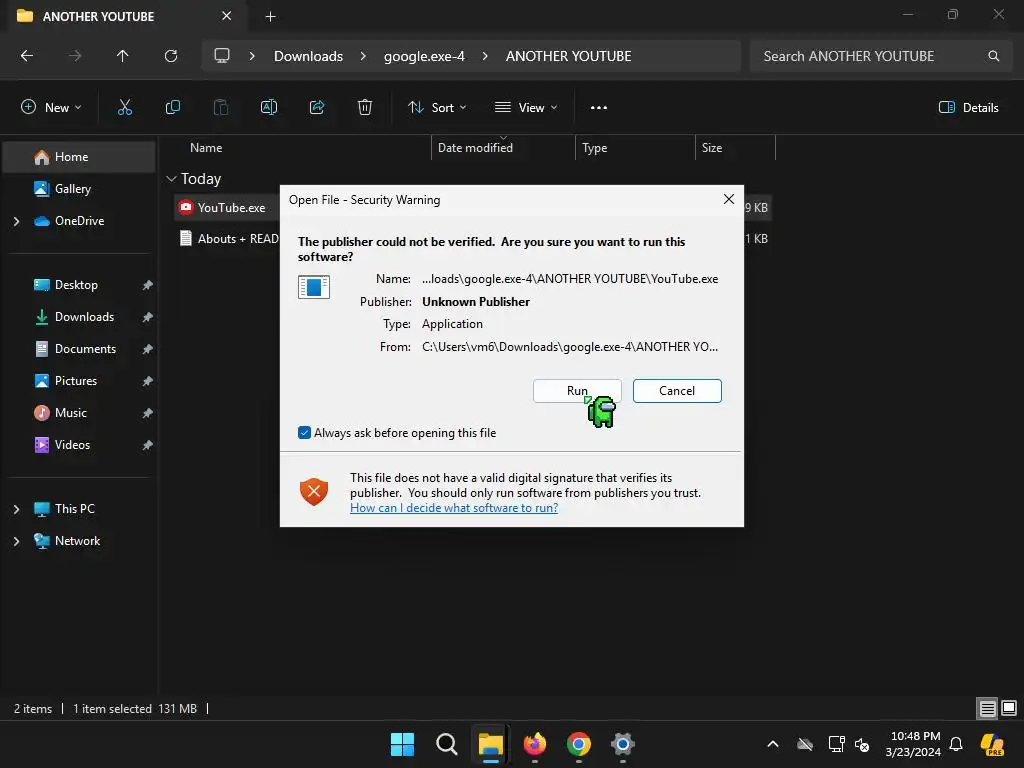Close the Security Warning dialog
Screen dimensions: 1024x768
[x=729, y=199]
